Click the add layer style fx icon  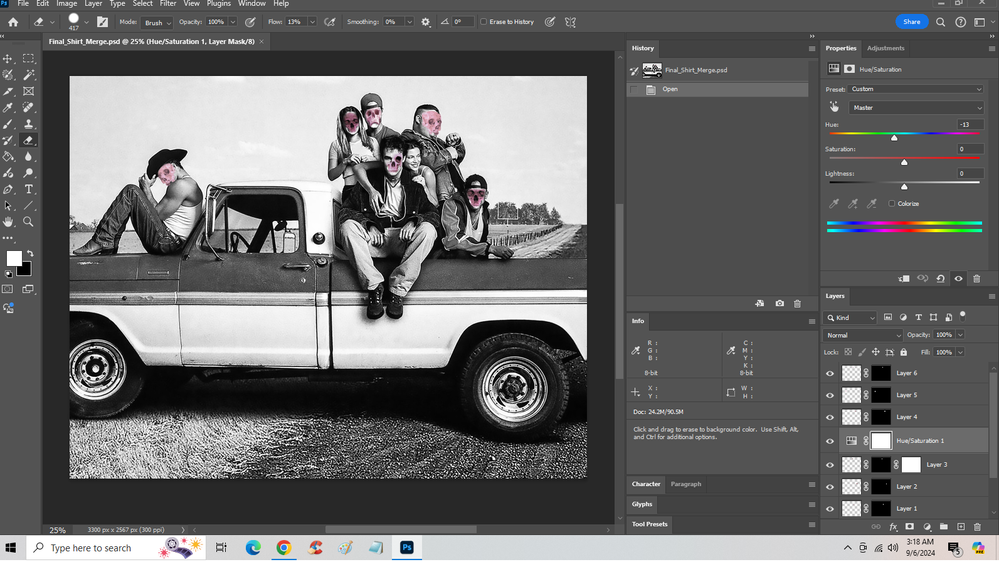point(893,526)
